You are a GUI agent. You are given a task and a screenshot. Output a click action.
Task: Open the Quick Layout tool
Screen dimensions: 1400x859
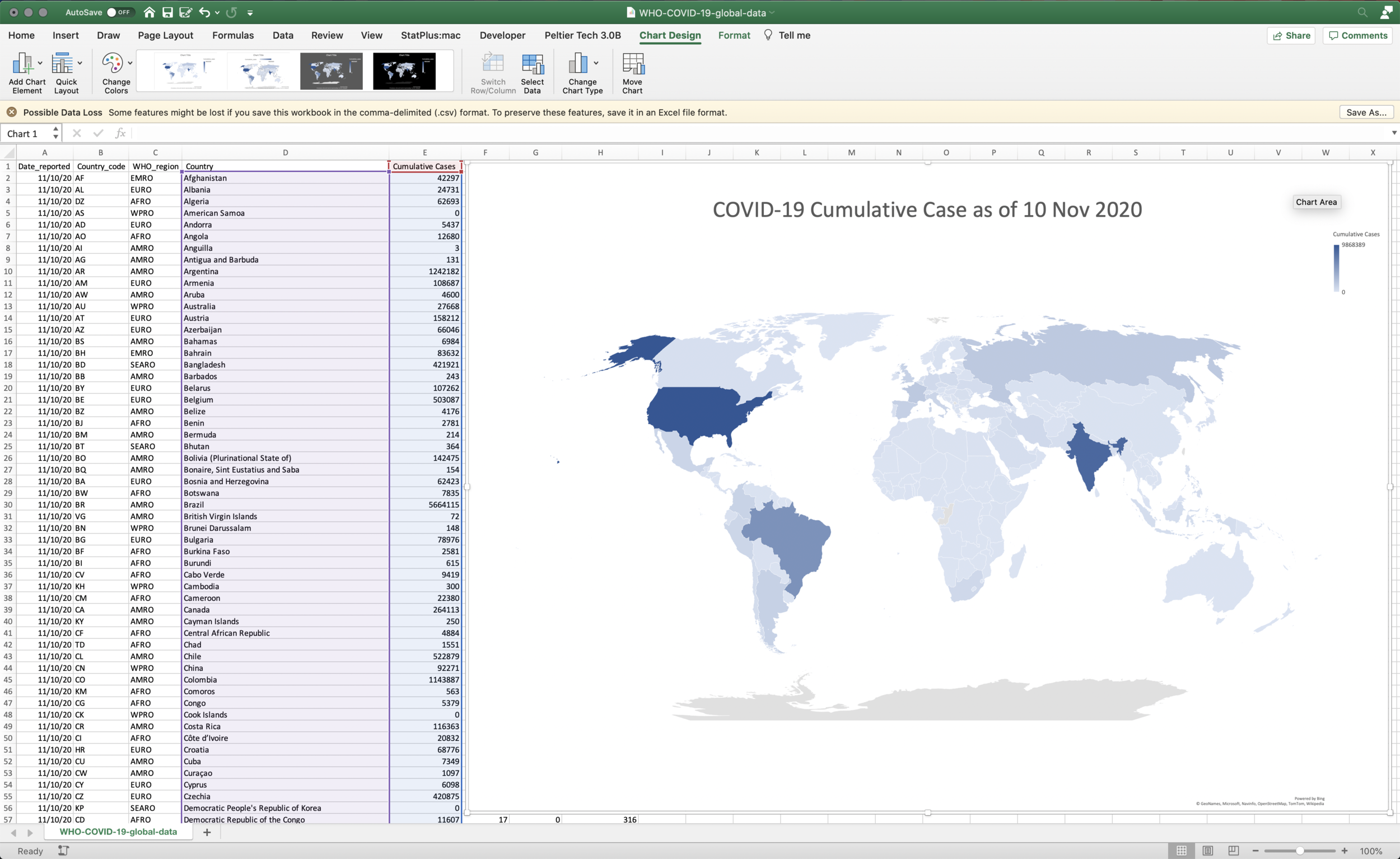click(x=62, y=64)
